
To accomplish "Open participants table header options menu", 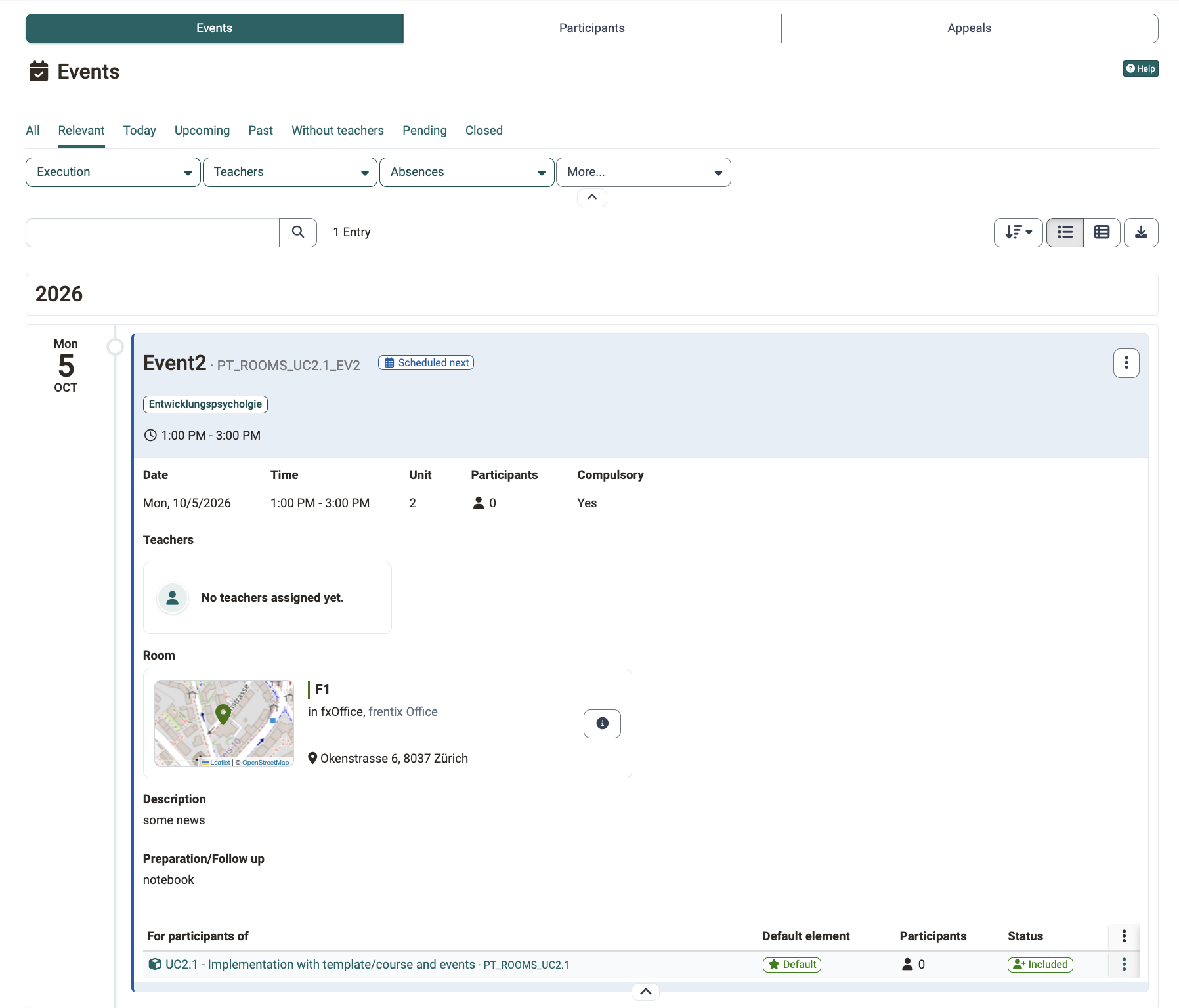I will pyautogui.click(x=1124, y=936).
